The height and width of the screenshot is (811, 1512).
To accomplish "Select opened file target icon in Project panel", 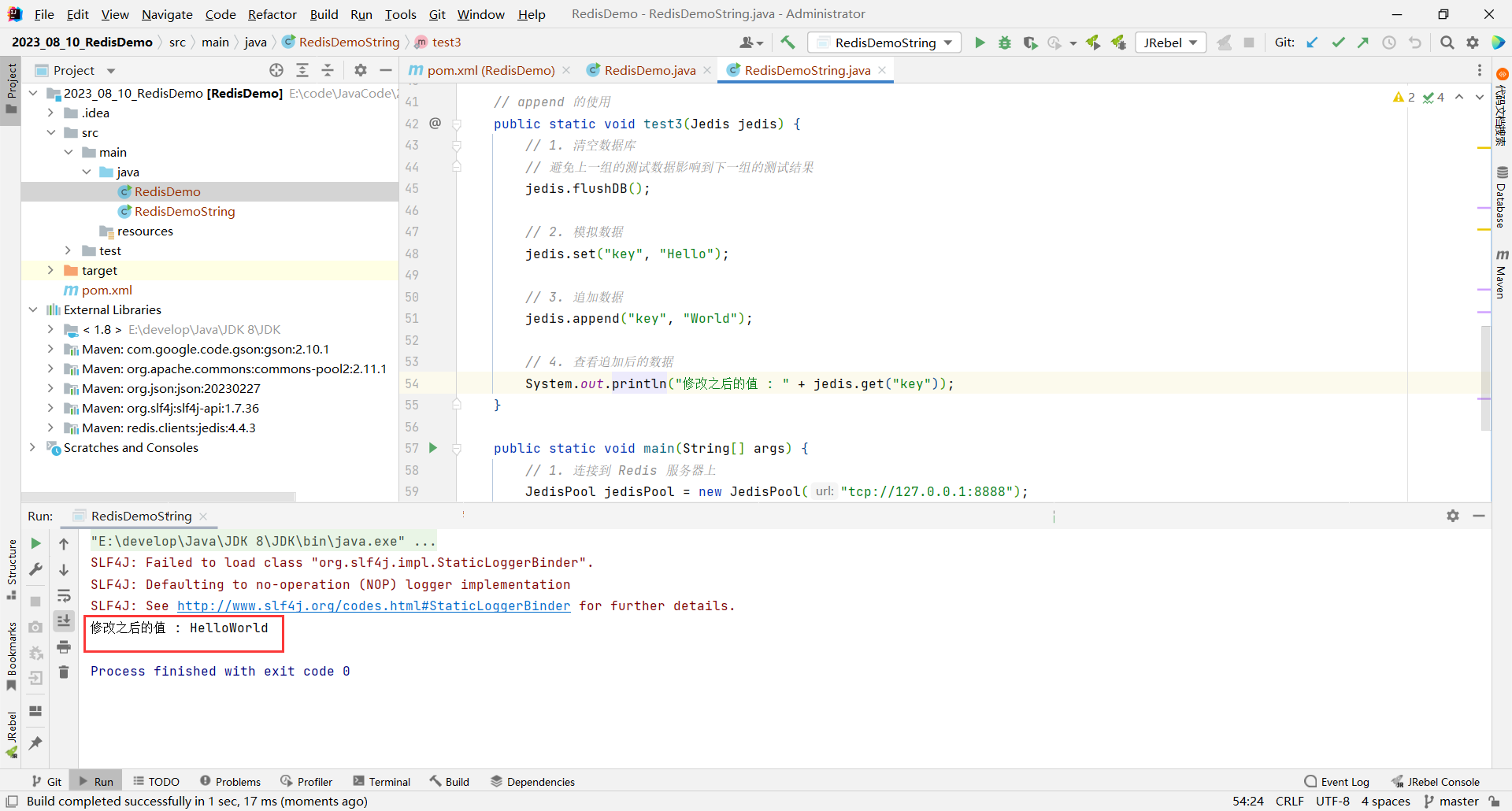I will pyautogui.click(x=276, y=70).
